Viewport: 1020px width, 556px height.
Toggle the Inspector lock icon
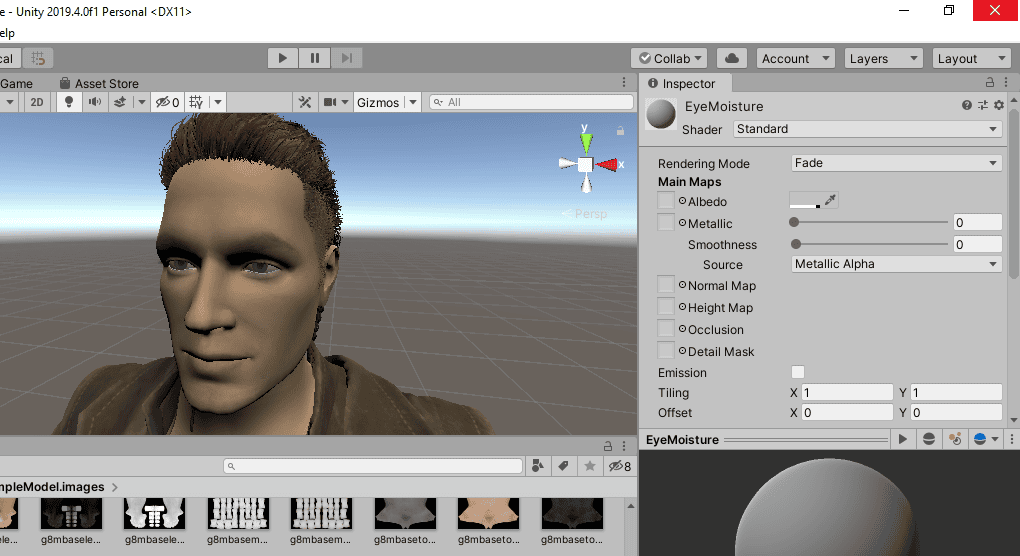(x=990, y=83)
